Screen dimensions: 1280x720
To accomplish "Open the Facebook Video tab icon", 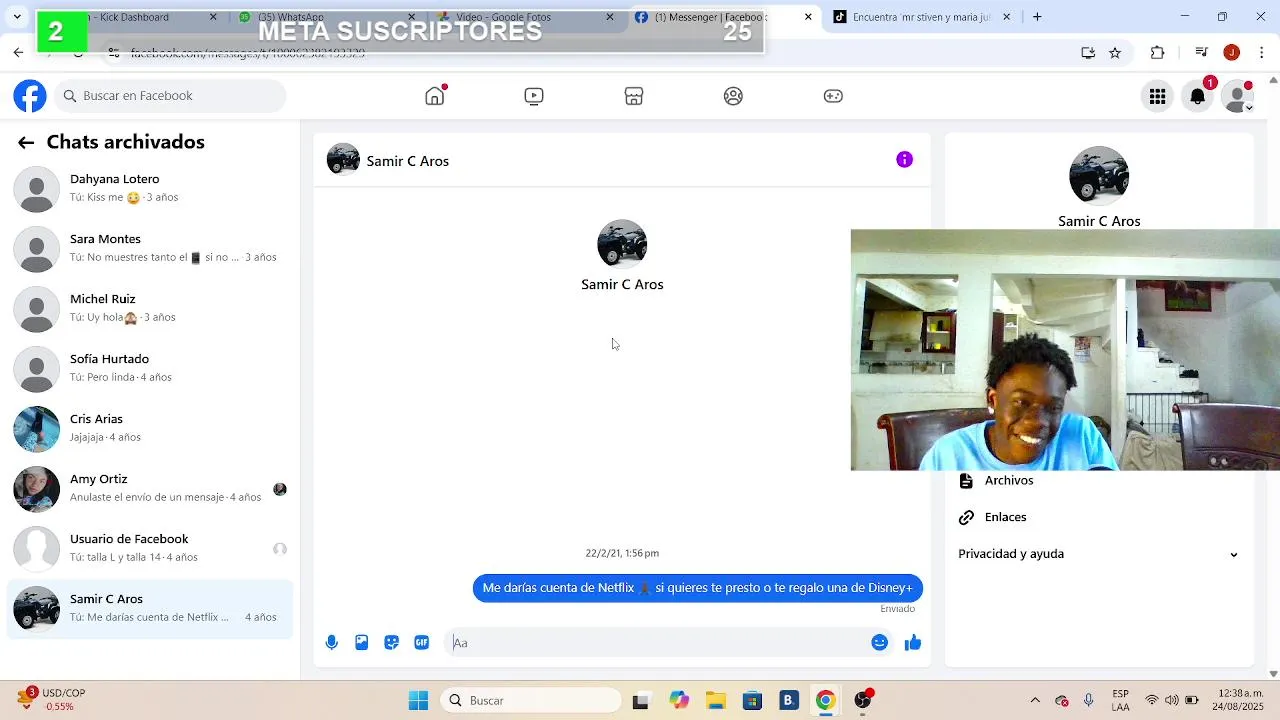I will point(534,96).
